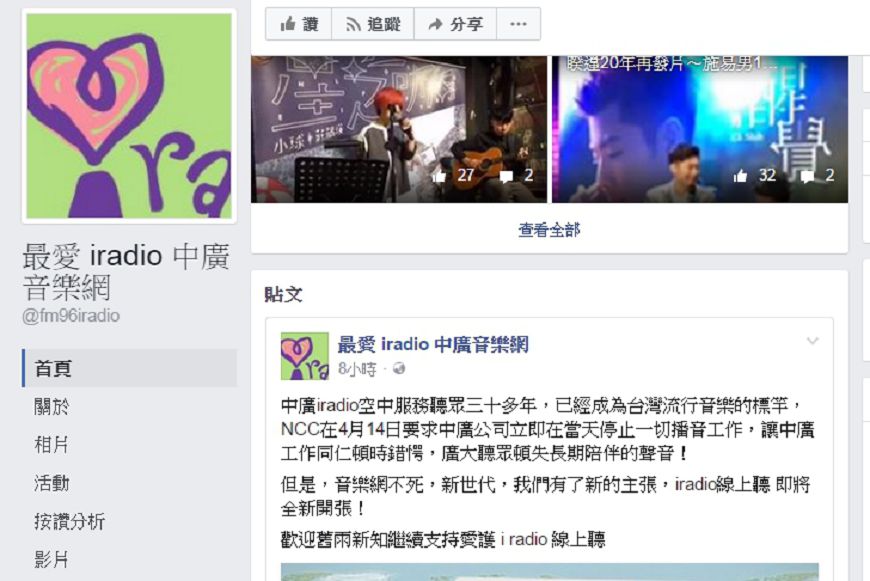870x581 pixels.
Task: Follow the page via 追蹤 button
Action: [373, 24]
